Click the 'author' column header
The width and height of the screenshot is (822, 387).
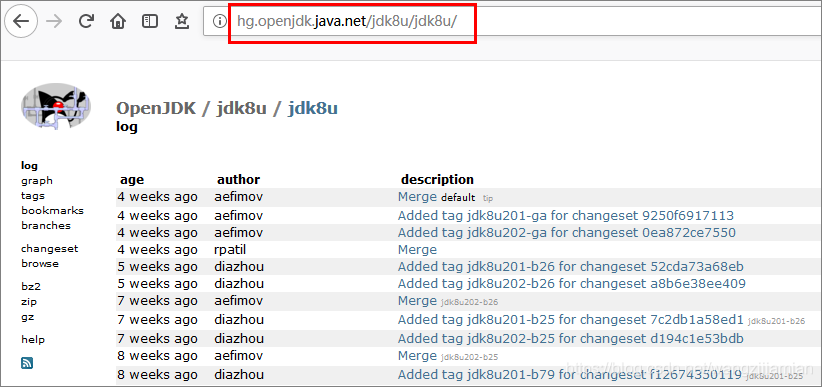239,179
